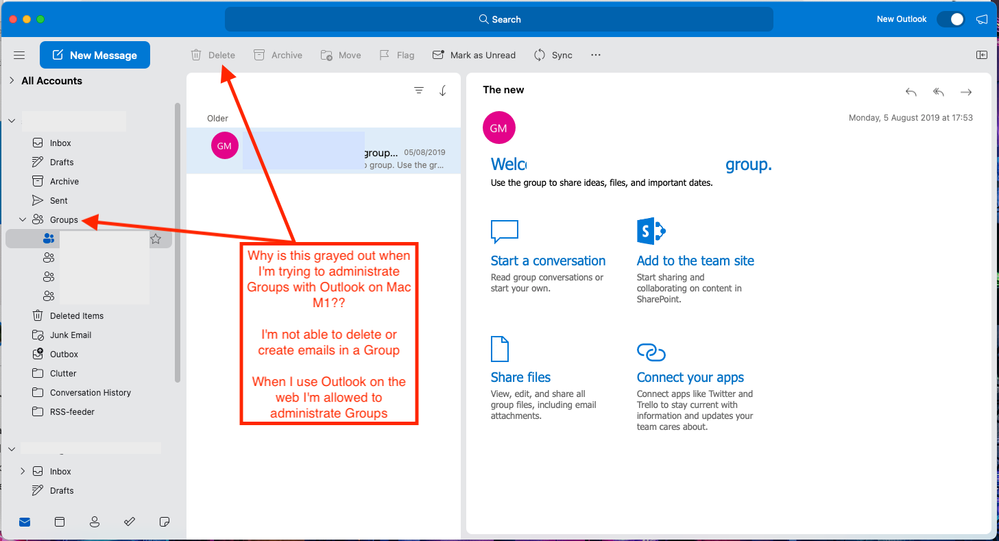Open the Connect your apps link

[690, 377]
